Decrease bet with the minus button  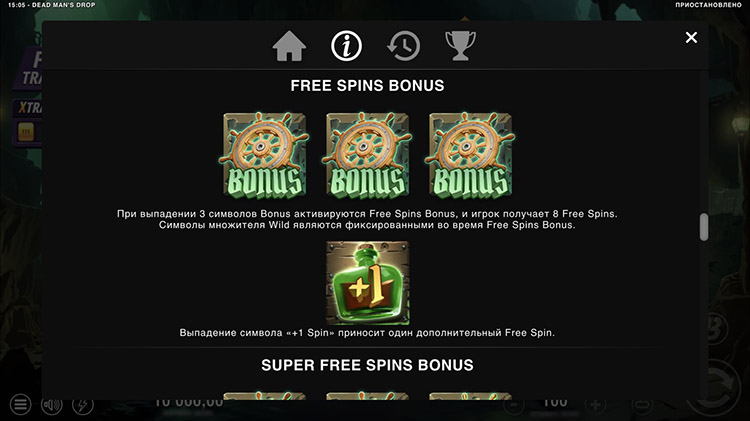point(514,405)
